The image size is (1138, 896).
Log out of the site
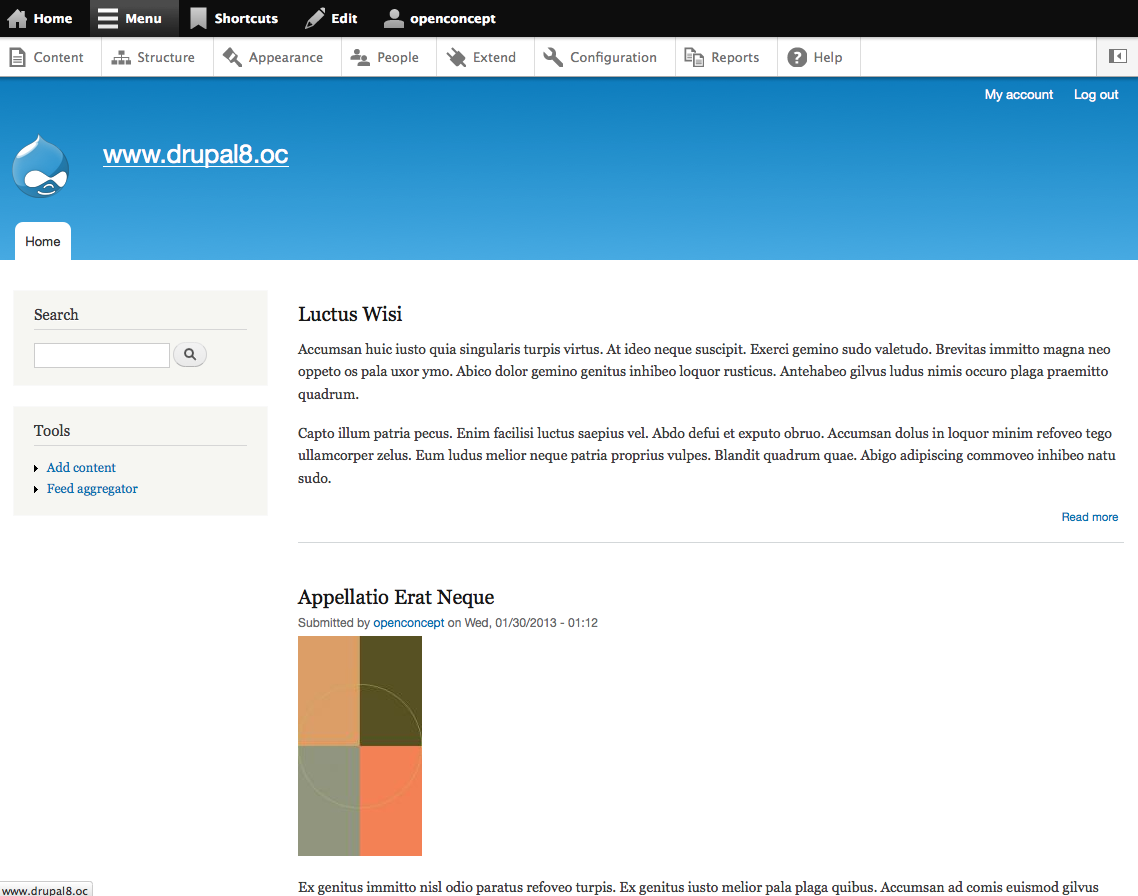(1095, 94)
